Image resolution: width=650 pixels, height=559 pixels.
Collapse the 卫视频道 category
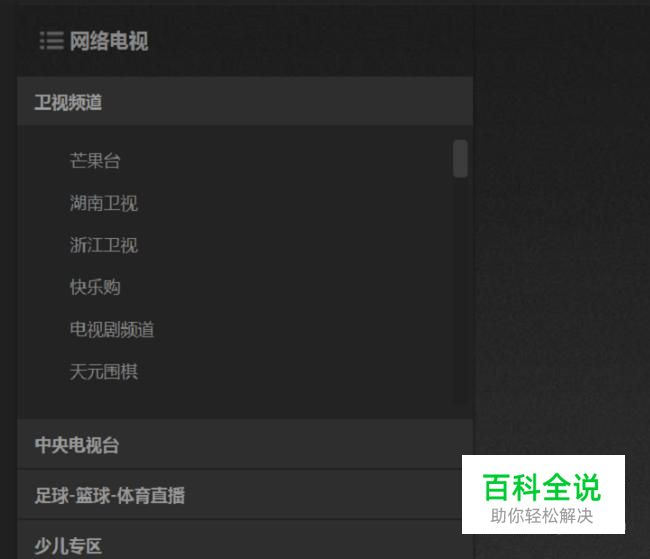245,102
